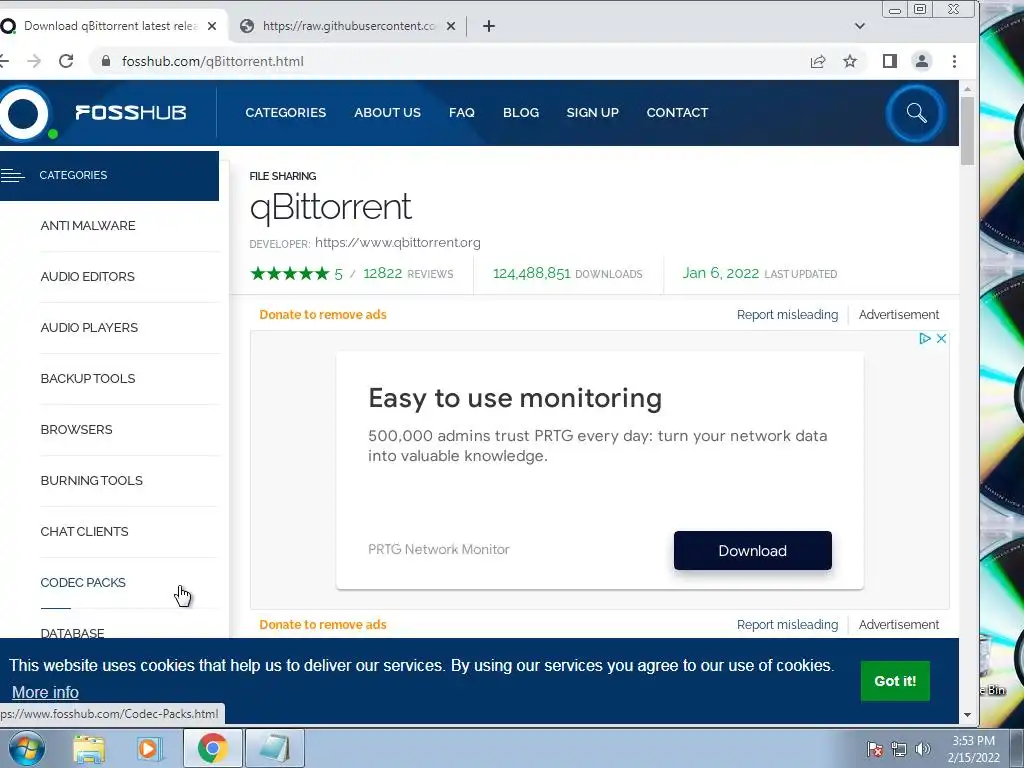This screenshot has width=1024, height=768.
Task: Open ABOUT US in top navigation
Action: (387, 112)
